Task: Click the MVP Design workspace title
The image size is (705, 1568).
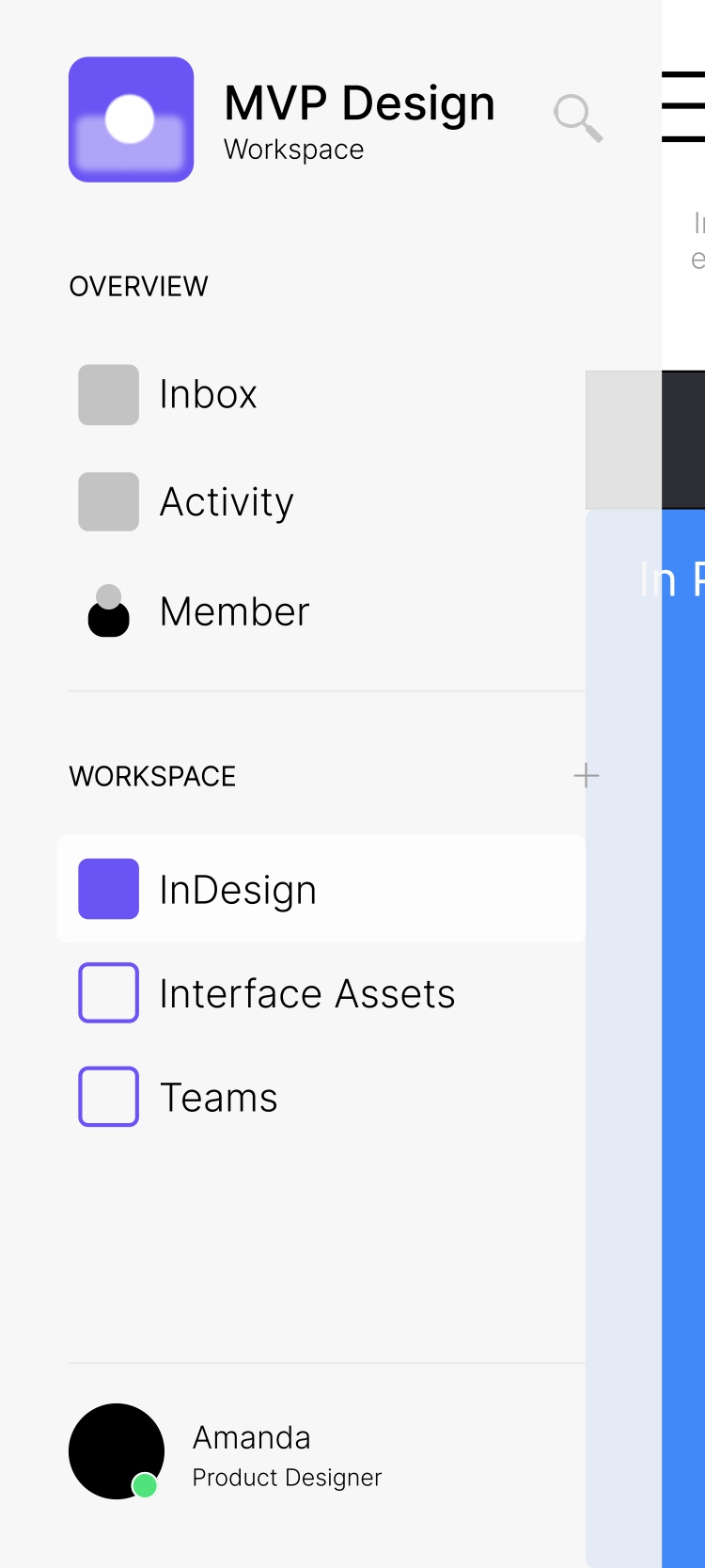Action: [359, 103]
